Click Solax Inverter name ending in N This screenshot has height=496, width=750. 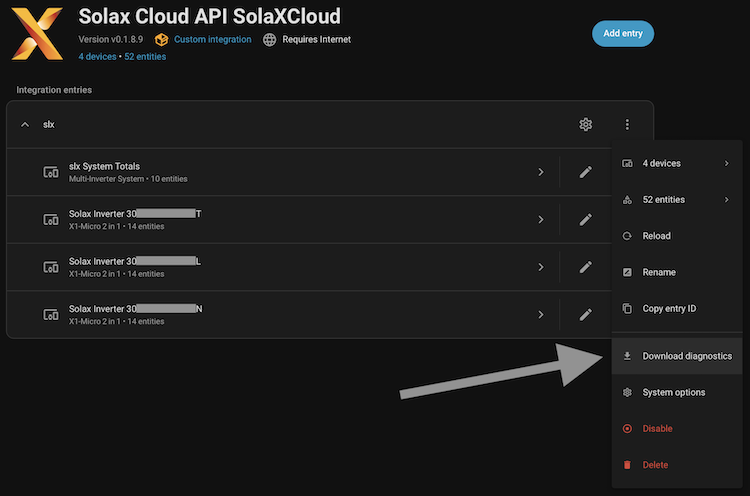click(x=135, y=309)
